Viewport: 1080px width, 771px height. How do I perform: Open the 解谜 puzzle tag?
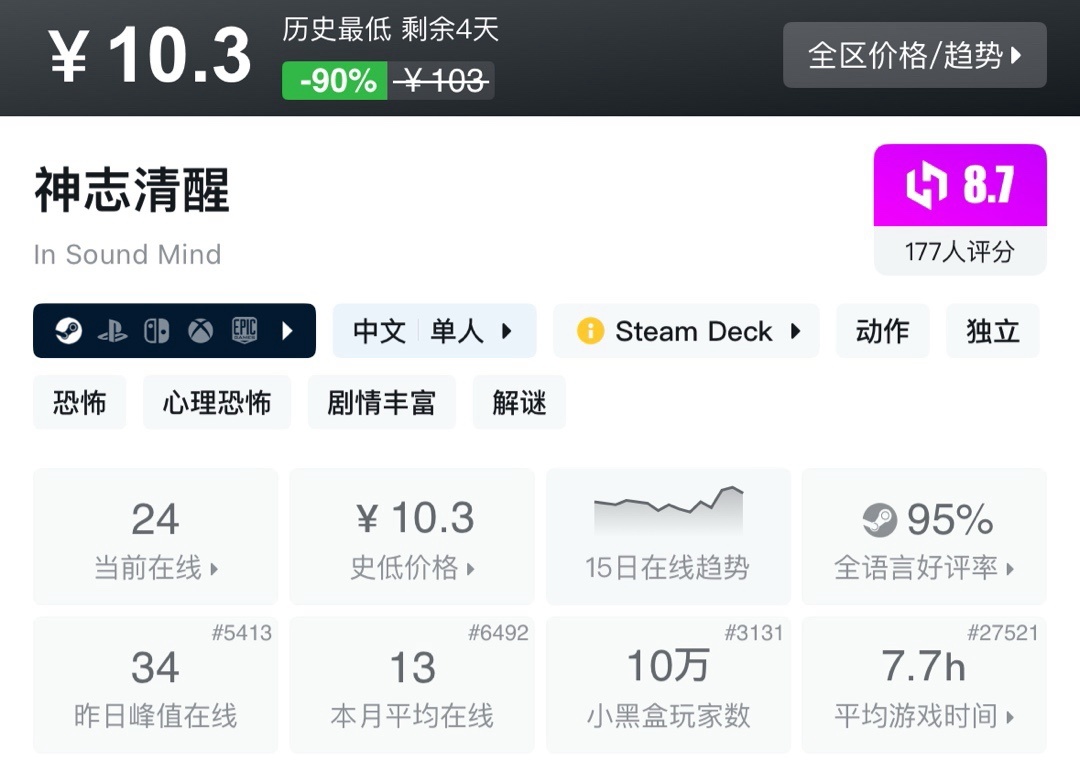pos(519,402)
